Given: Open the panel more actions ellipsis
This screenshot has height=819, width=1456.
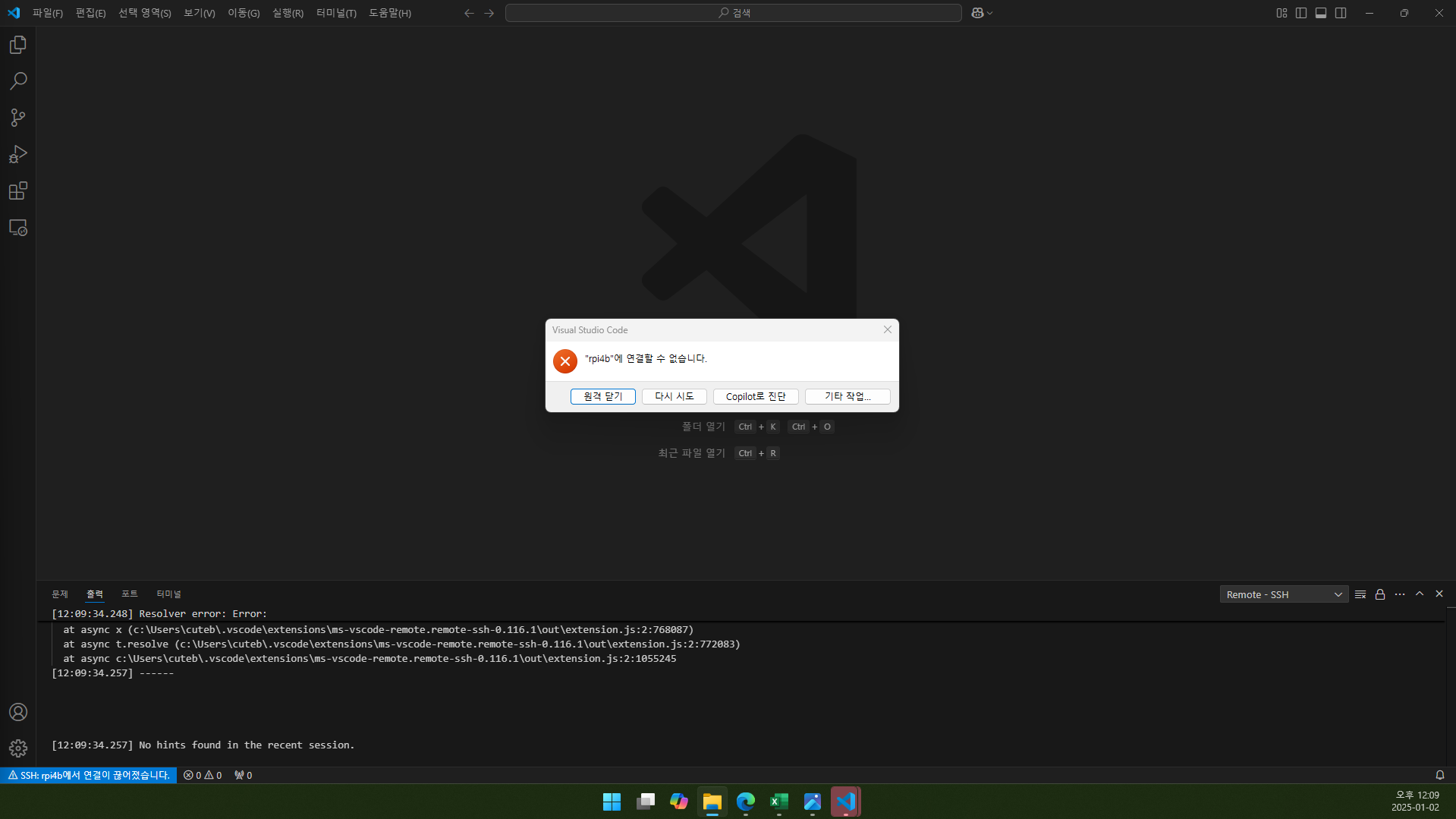Looking at the screenshot, I should [1400, 594].
